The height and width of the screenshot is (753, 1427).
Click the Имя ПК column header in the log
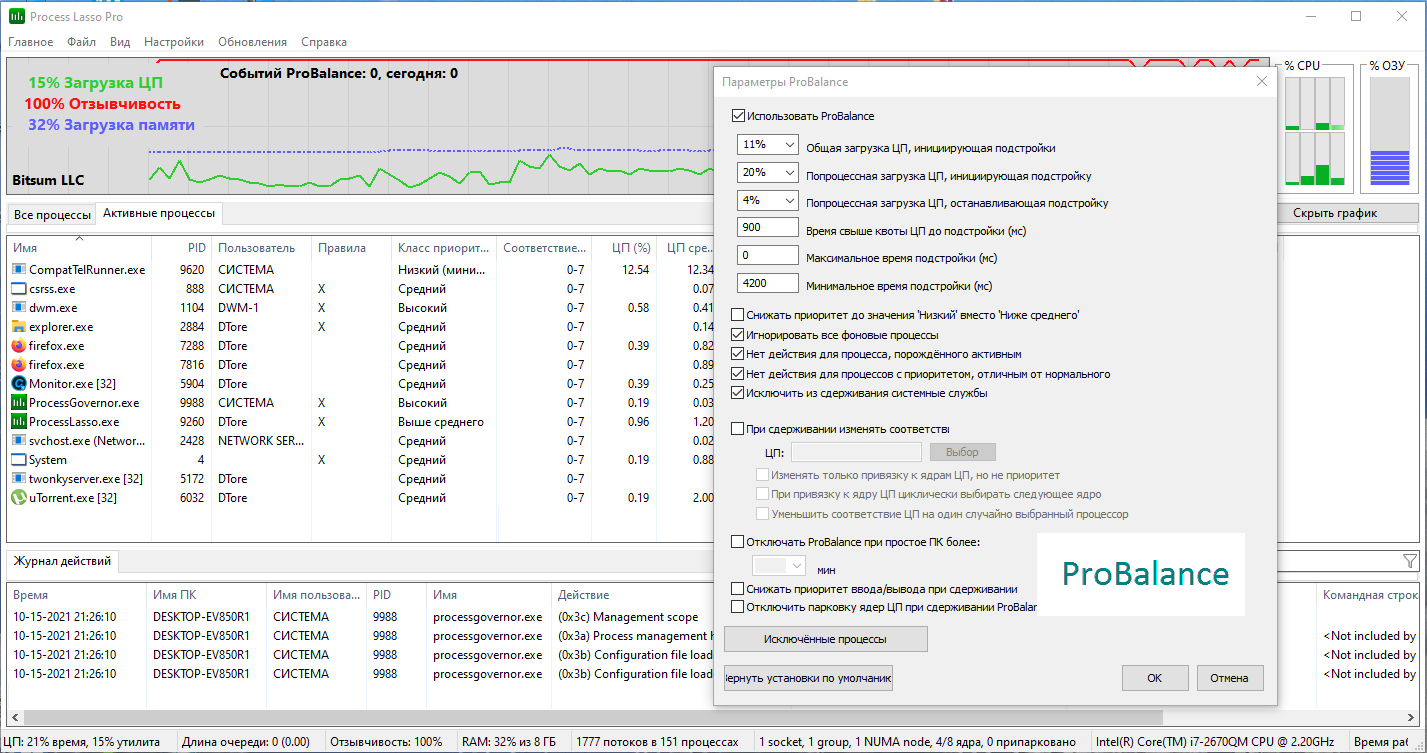(x=207, y=595)
